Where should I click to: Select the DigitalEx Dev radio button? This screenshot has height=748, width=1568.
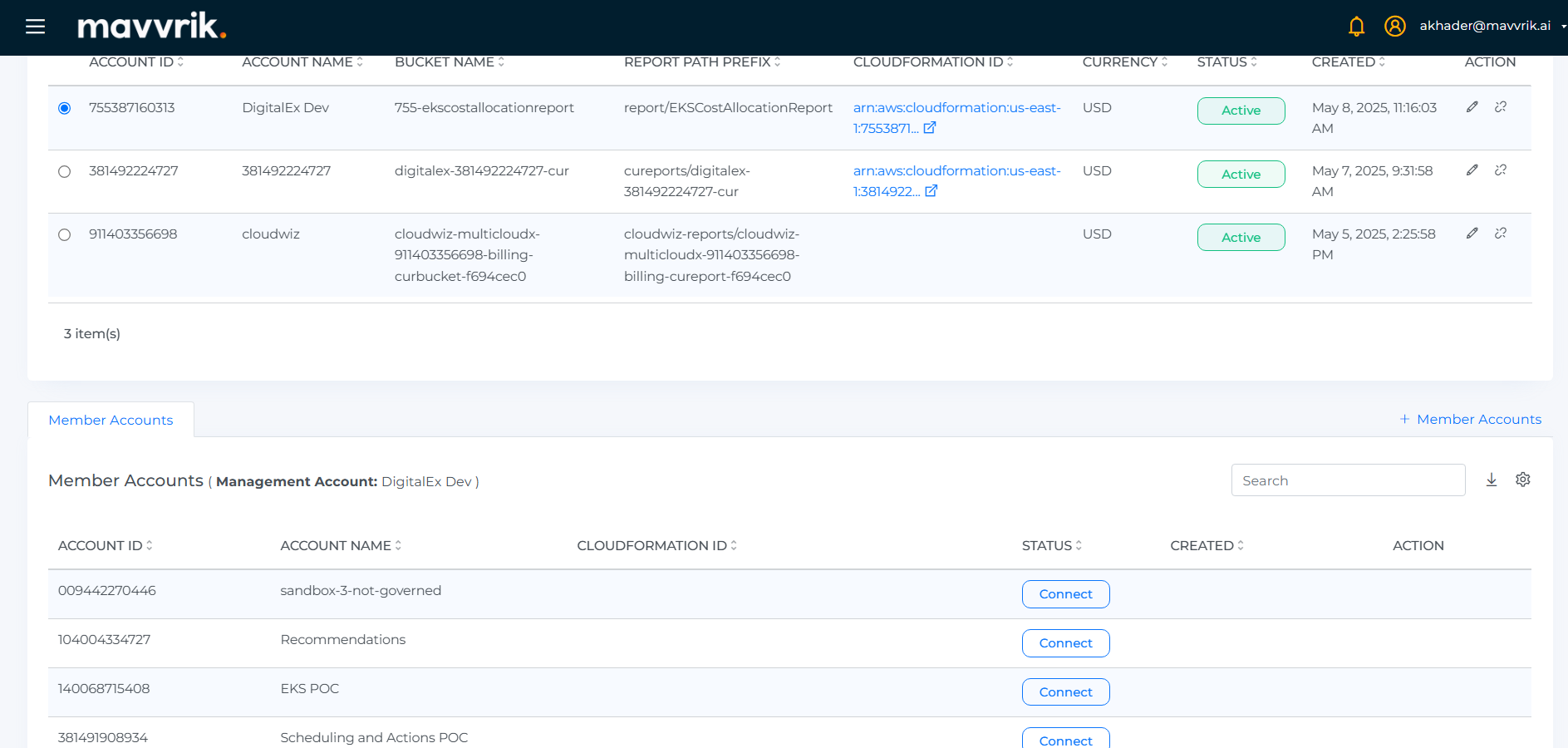pos(65,108)
